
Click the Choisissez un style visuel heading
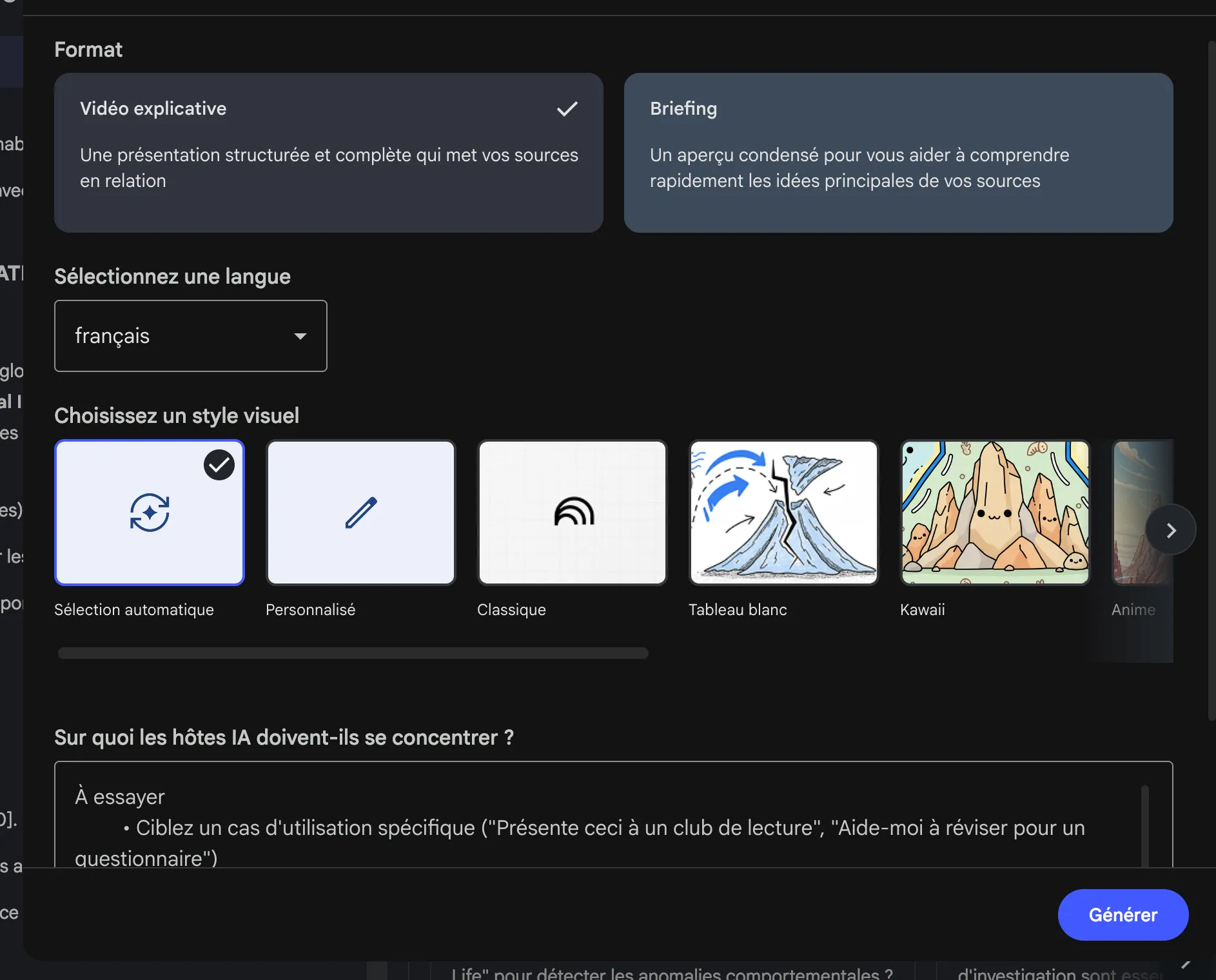(177, 415)
